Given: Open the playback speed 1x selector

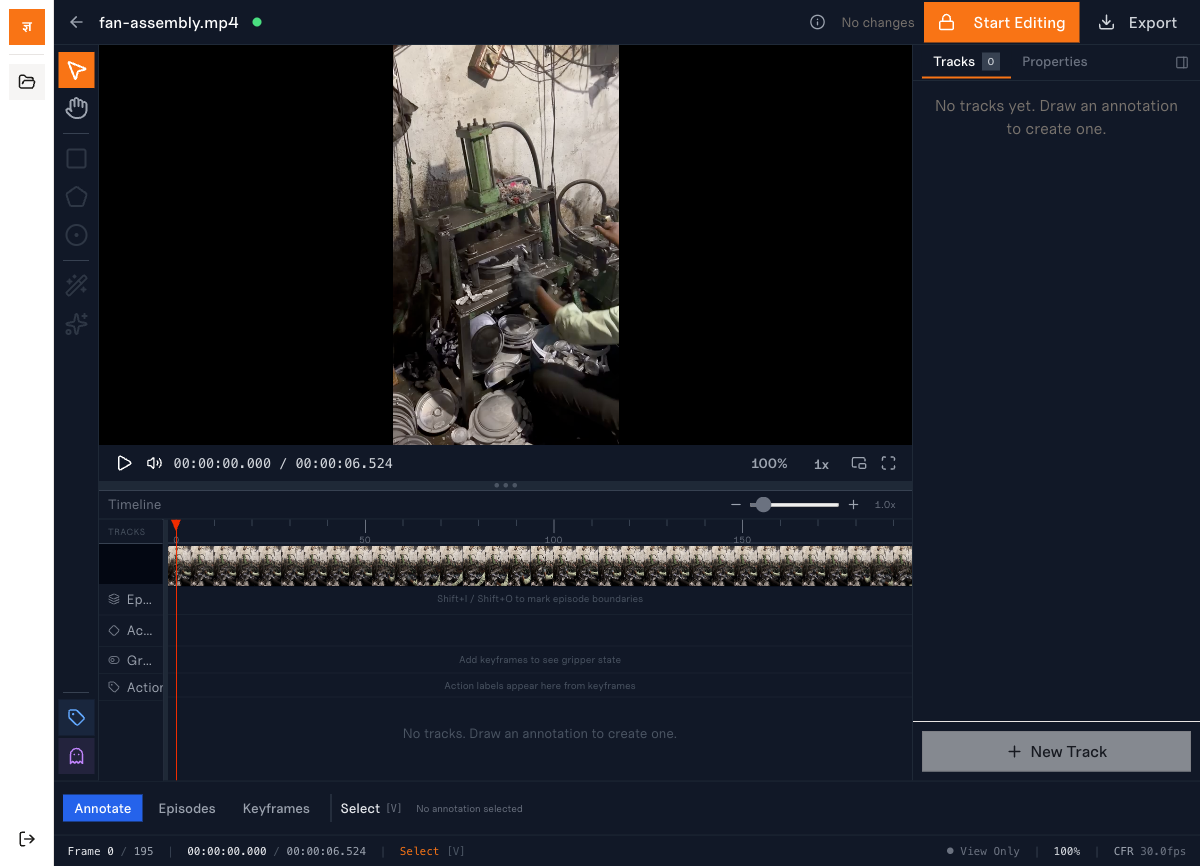Looking at the screenshot, I should pyautogui.click(x=821, y=463).
